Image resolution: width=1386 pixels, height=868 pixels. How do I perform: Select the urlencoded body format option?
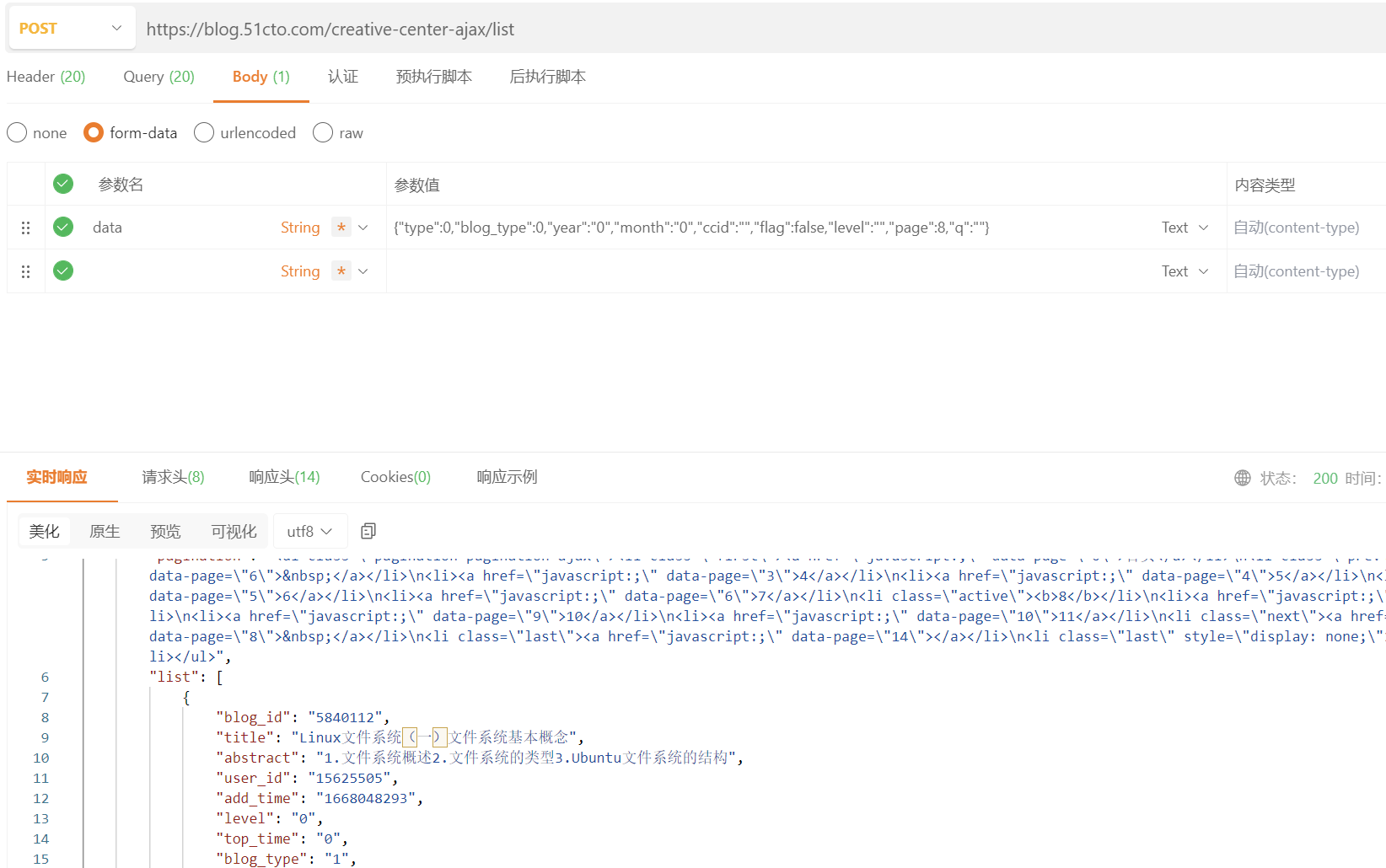tap(203, 132)
